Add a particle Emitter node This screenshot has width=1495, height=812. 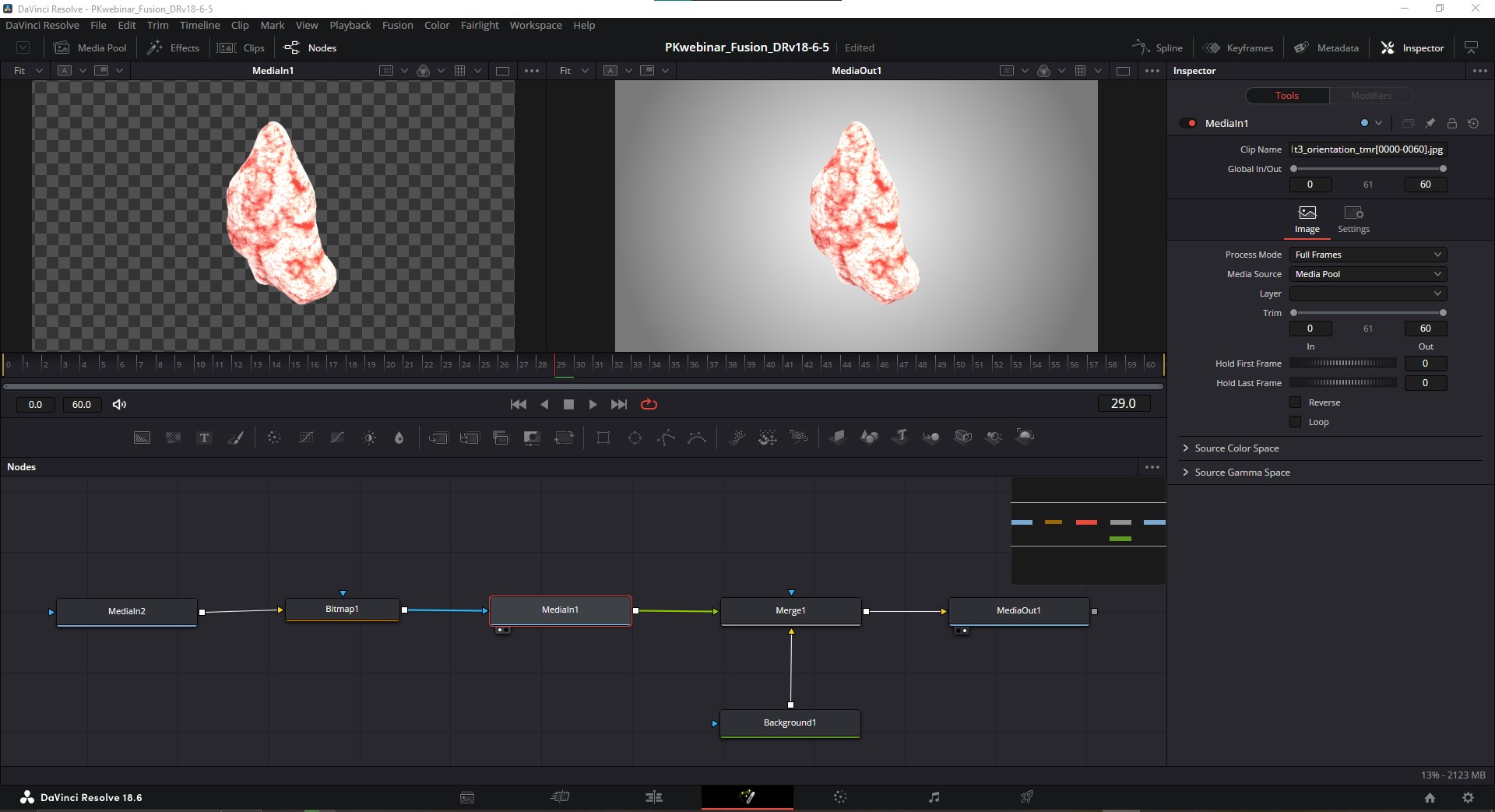coord(737,438)
